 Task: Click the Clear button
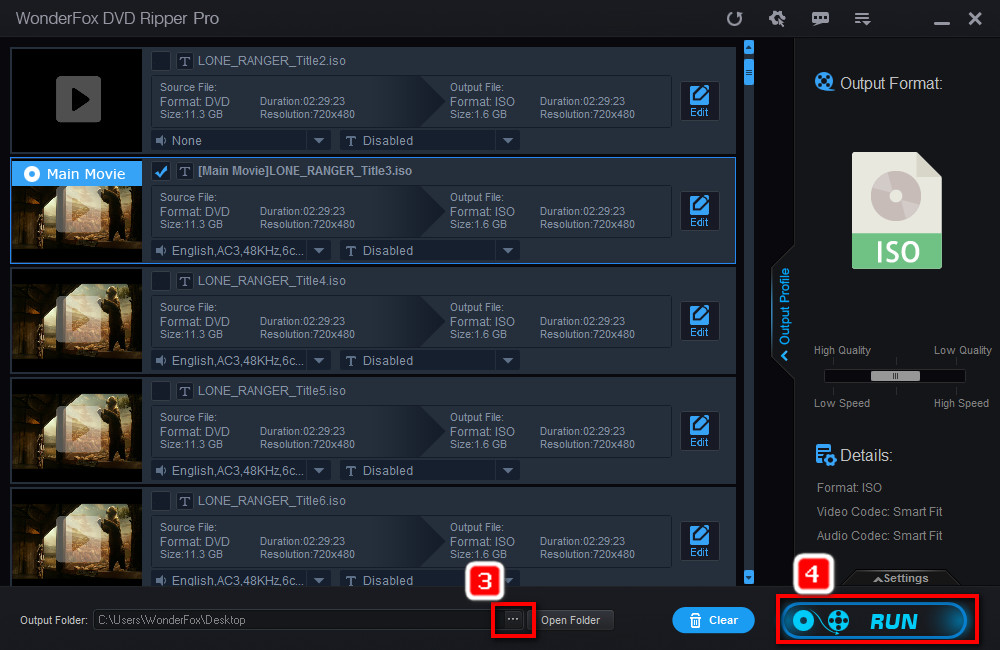coord(713,620)
